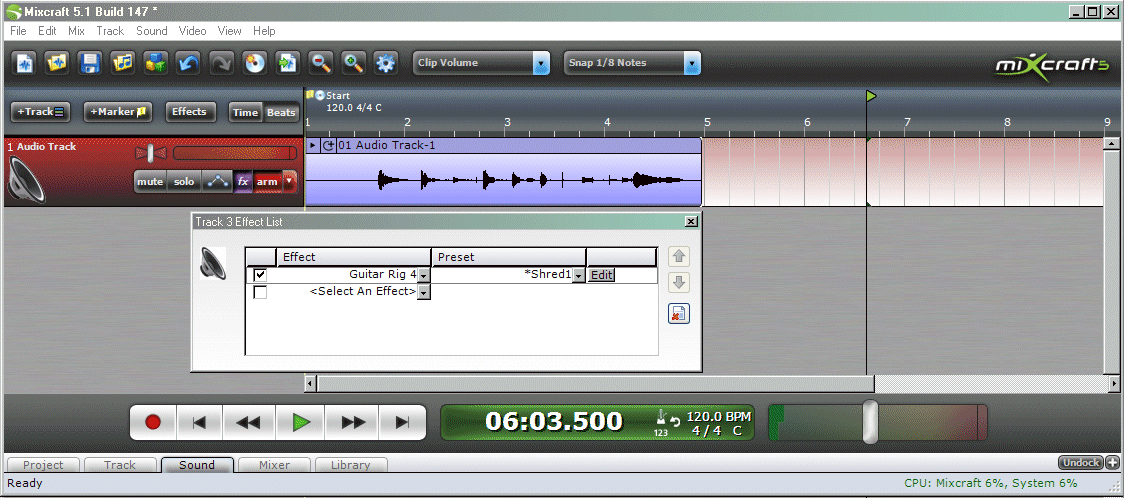Click the horizontal timeline scrollbar
Image resolution: width=1124 pixels, height=498 pixels.
(595, 385)
